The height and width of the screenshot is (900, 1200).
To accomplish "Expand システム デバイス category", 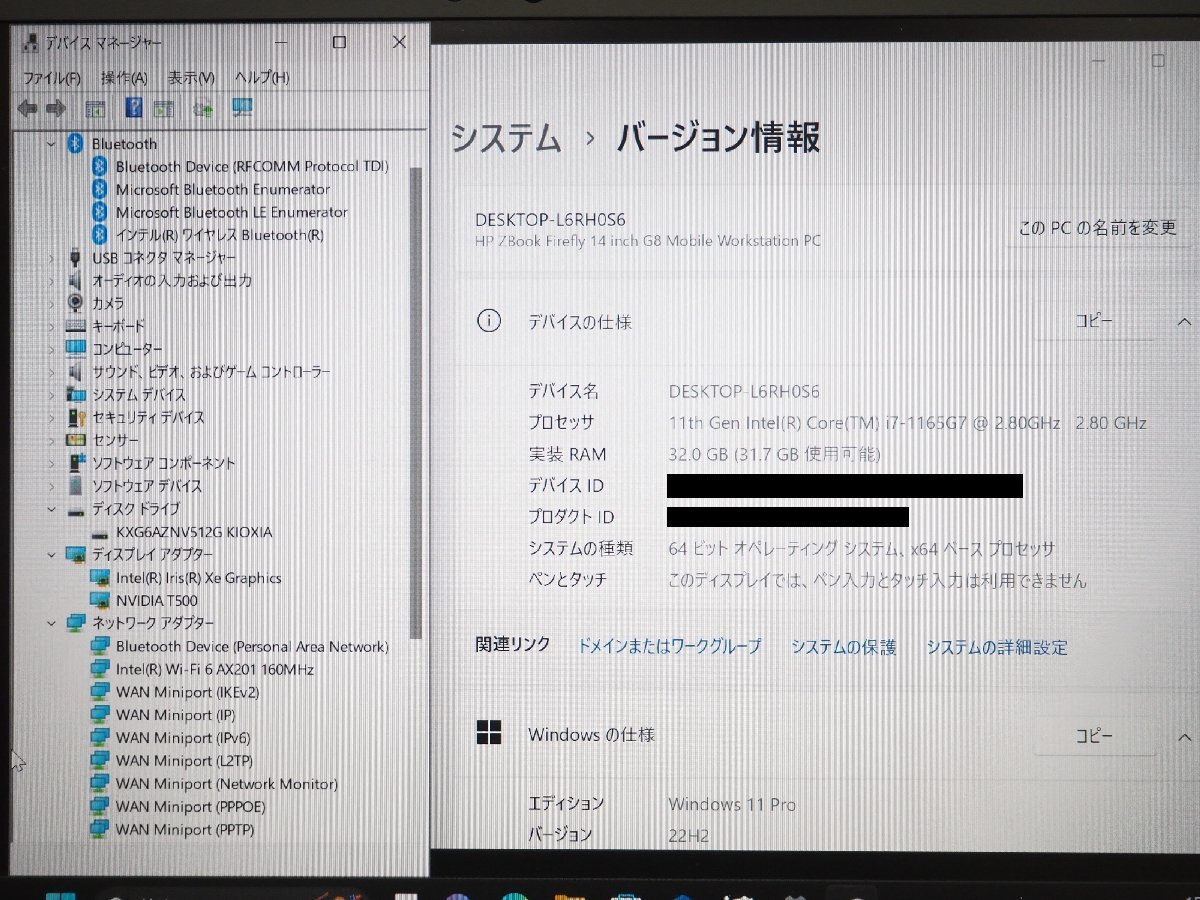I will pyautogui.click(x=51, y=395).
